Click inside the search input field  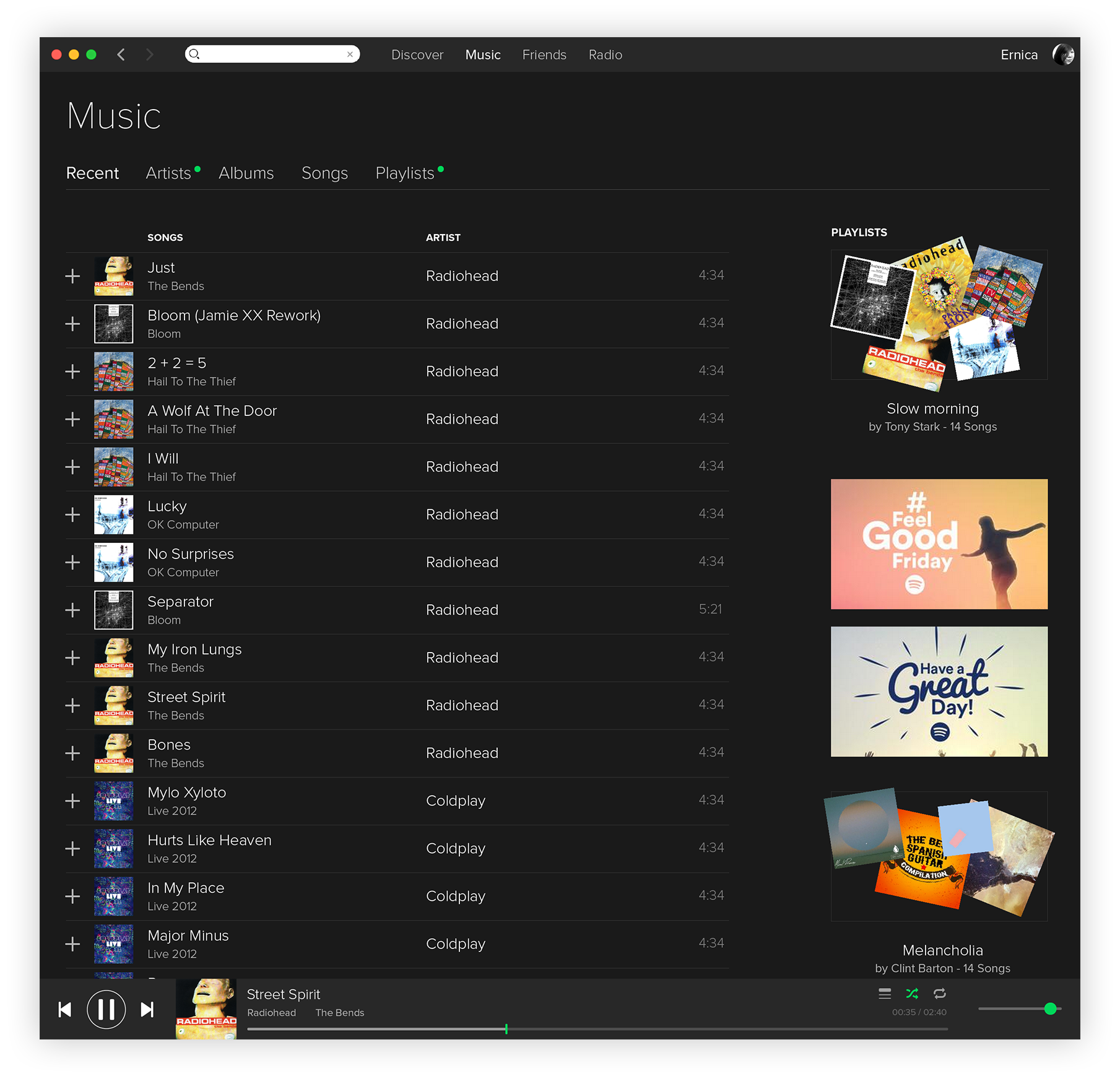(272, 54)
